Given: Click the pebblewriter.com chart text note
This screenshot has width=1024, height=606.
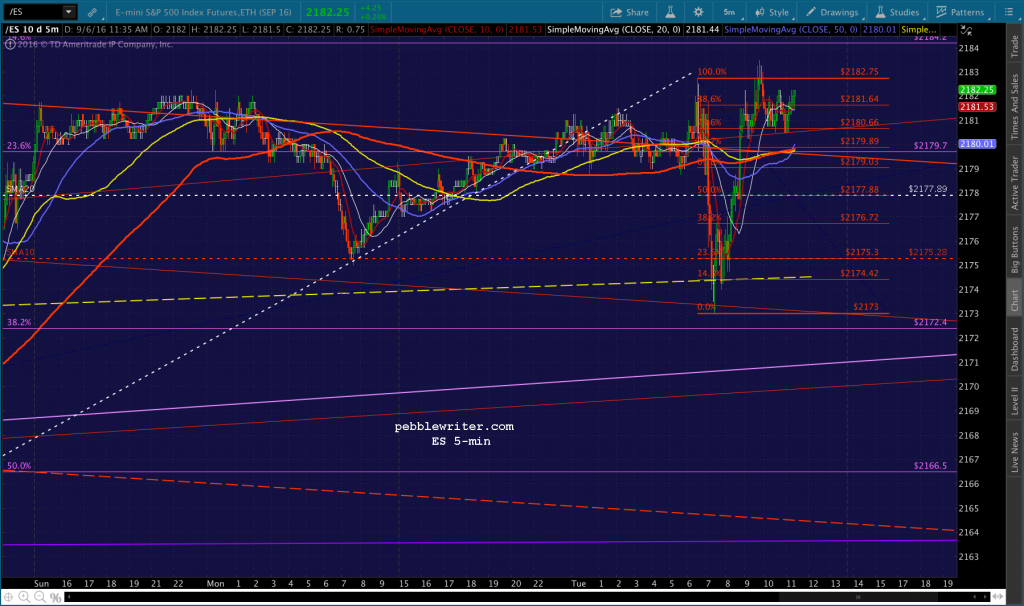Looking at the screenshot, I should tap(454, 426).
